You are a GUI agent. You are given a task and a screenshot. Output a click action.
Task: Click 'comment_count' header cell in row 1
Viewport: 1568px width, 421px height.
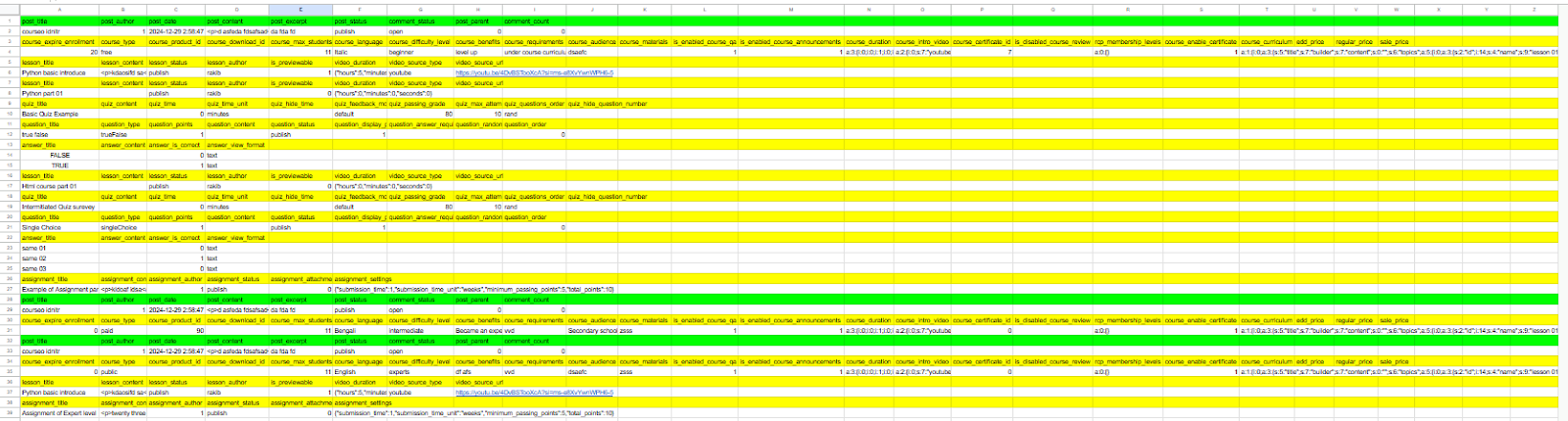pos(534,21)
